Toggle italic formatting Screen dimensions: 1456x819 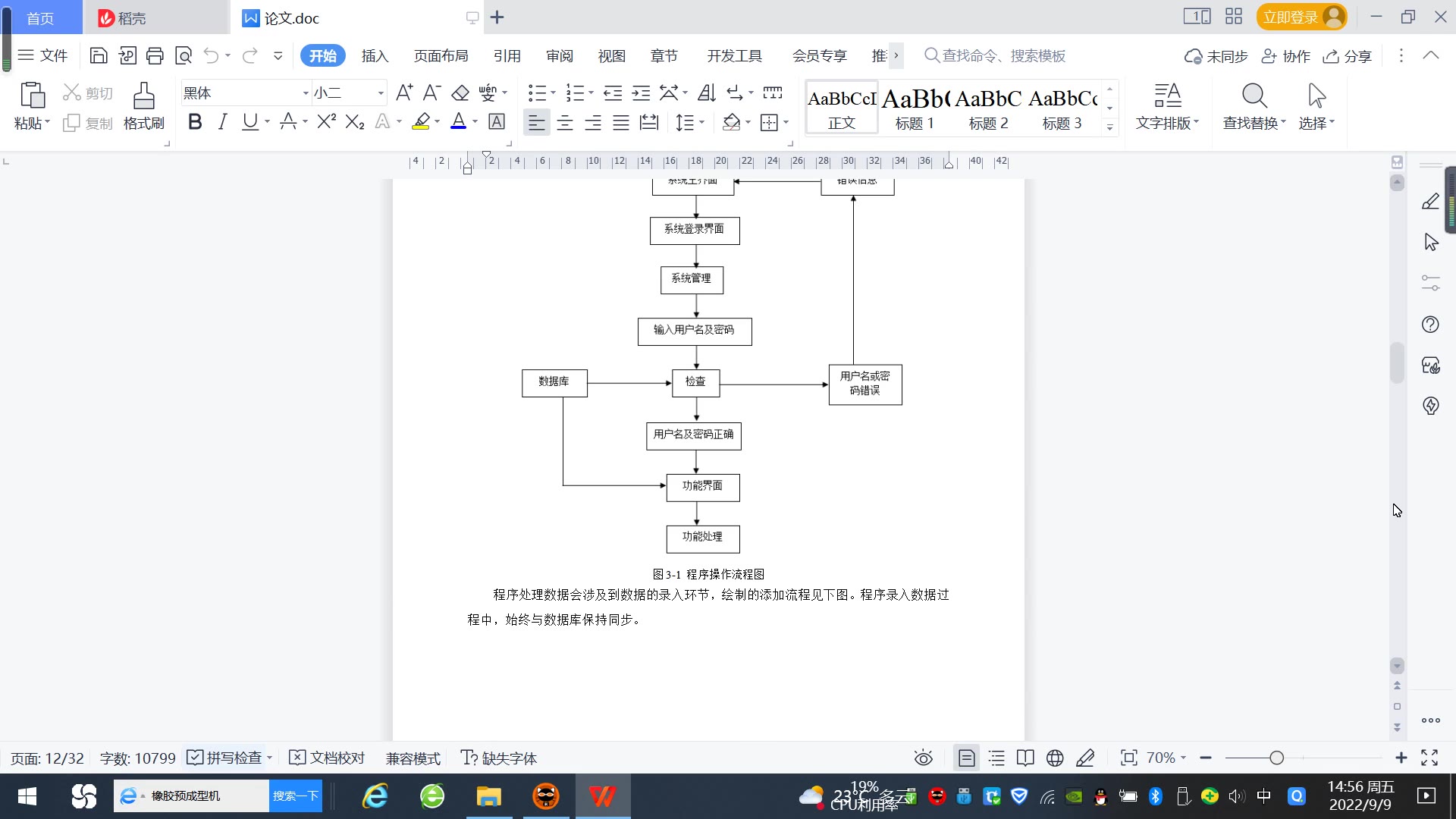(x=222, y=121)
